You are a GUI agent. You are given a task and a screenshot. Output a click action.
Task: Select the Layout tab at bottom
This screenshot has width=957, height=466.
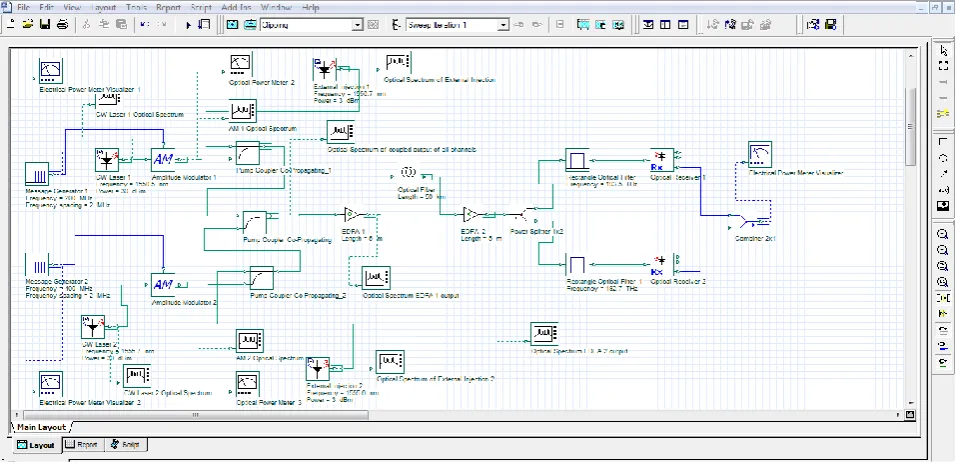coord(36,445)
